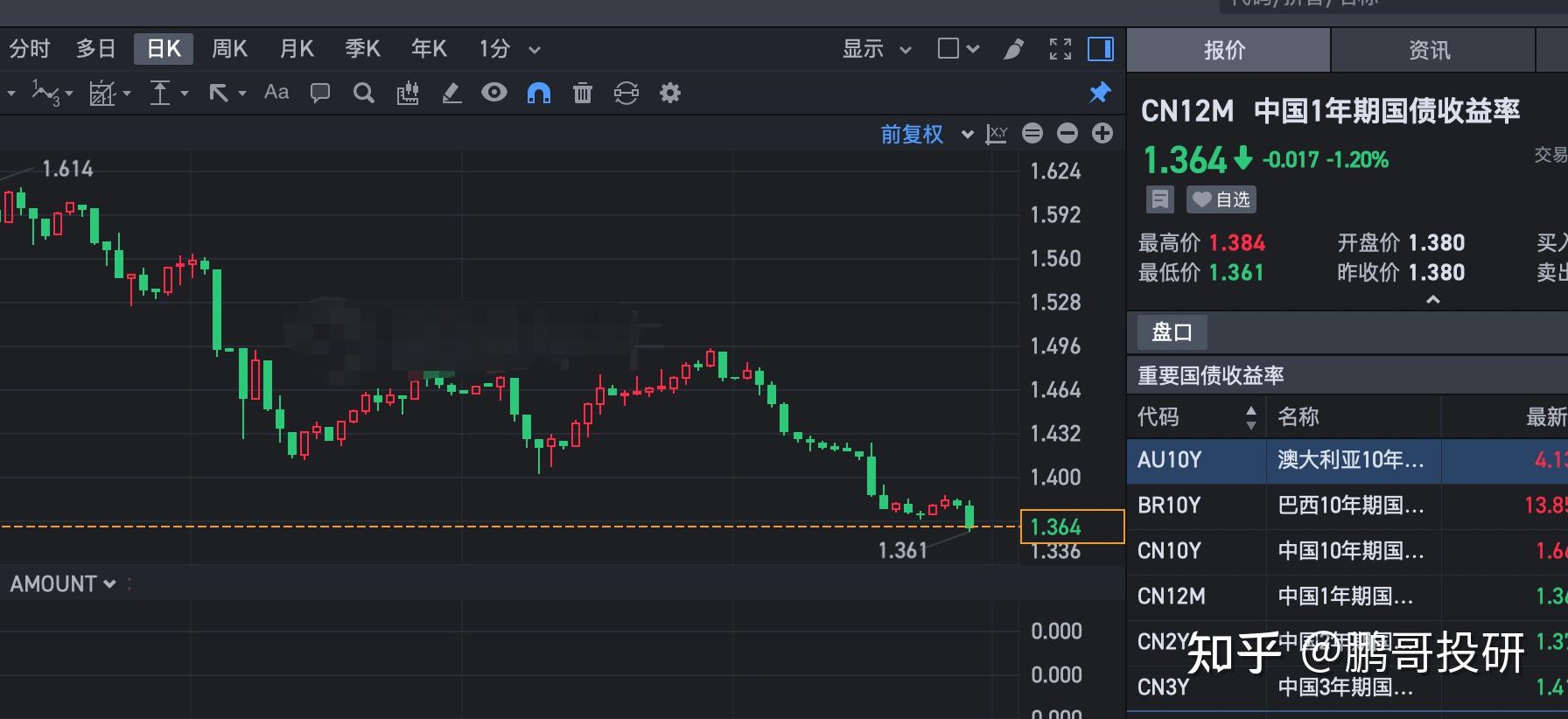Open the 报价 tab

pos(1228,50)
